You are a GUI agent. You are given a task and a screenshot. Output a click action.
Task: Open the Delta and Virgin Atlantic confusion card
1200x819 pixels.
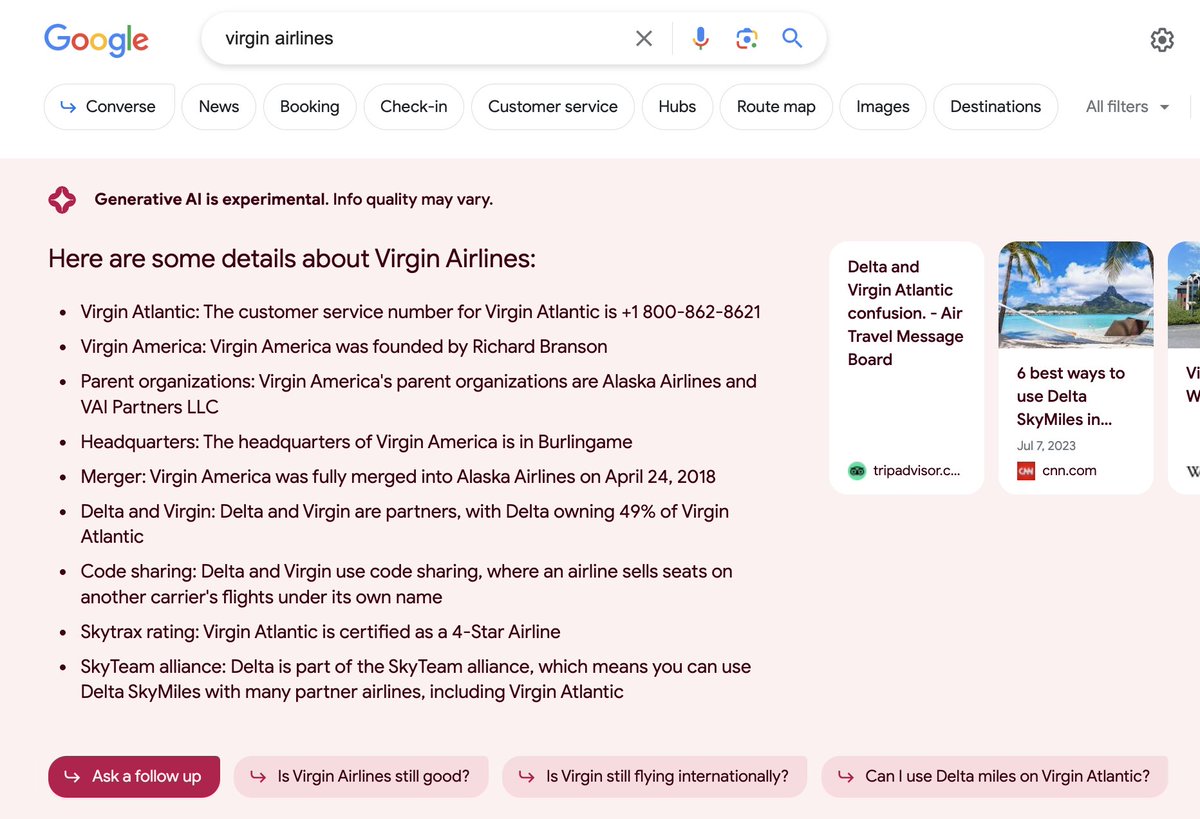[x=907, y=368]
